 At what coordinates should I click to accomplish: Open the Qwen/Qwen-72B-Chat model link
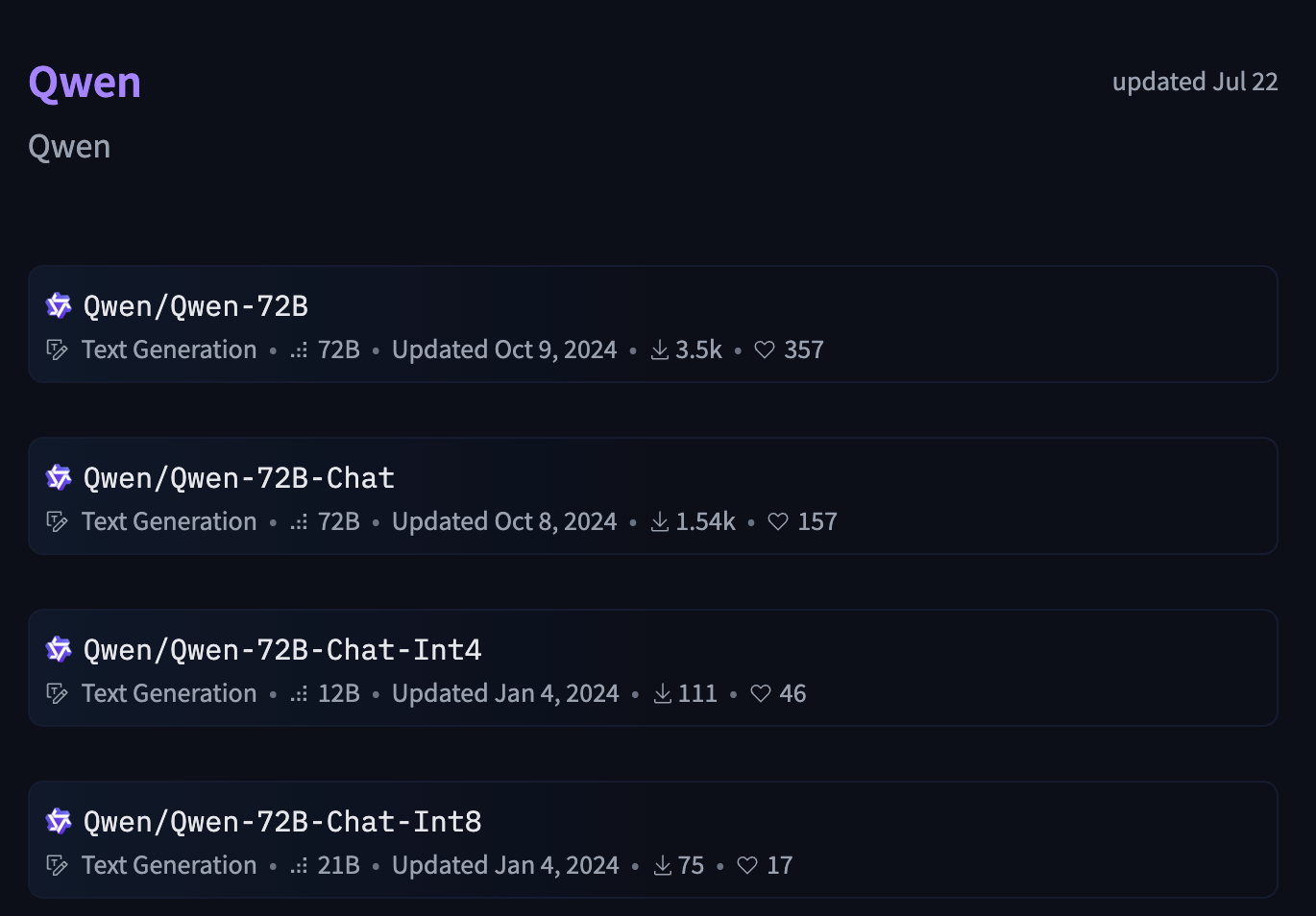[x=239, y=478]
